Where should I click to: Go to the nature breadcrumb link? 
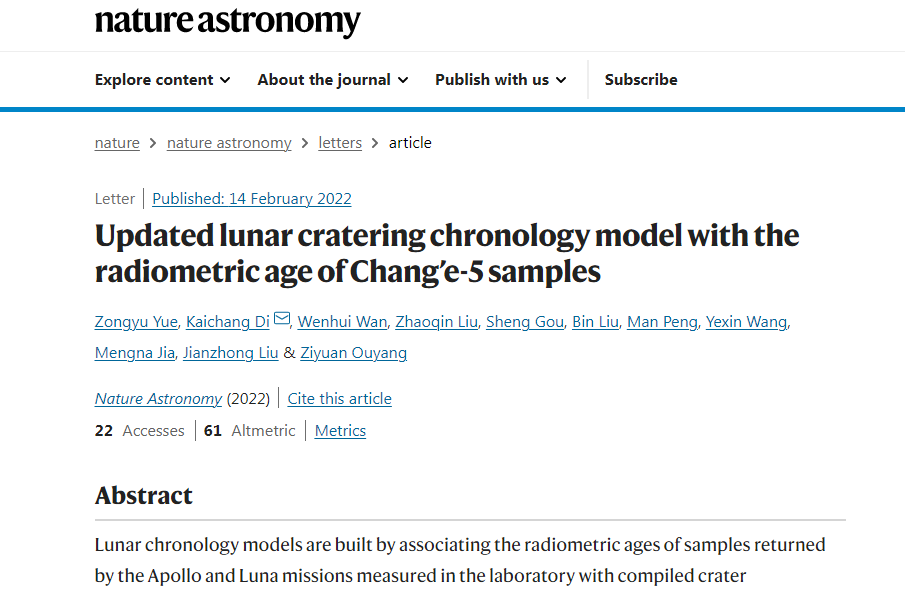pos(117,143)
